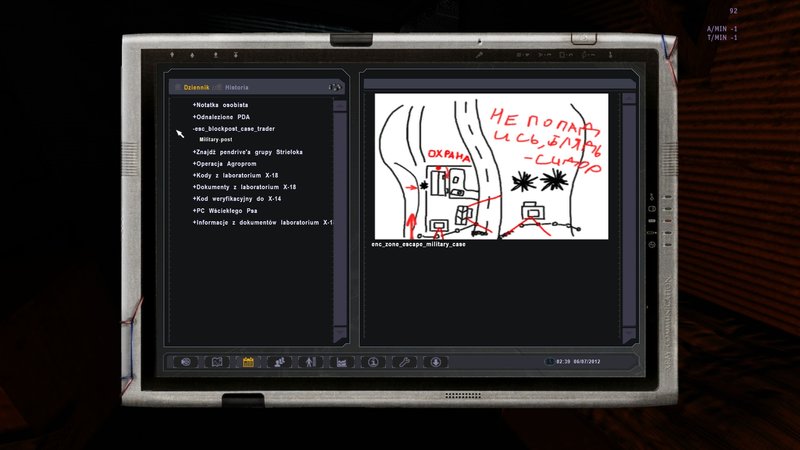Click the hand-drawn military post map image
The width and height of the screenshot is (800, 450).
coord(491,166)
